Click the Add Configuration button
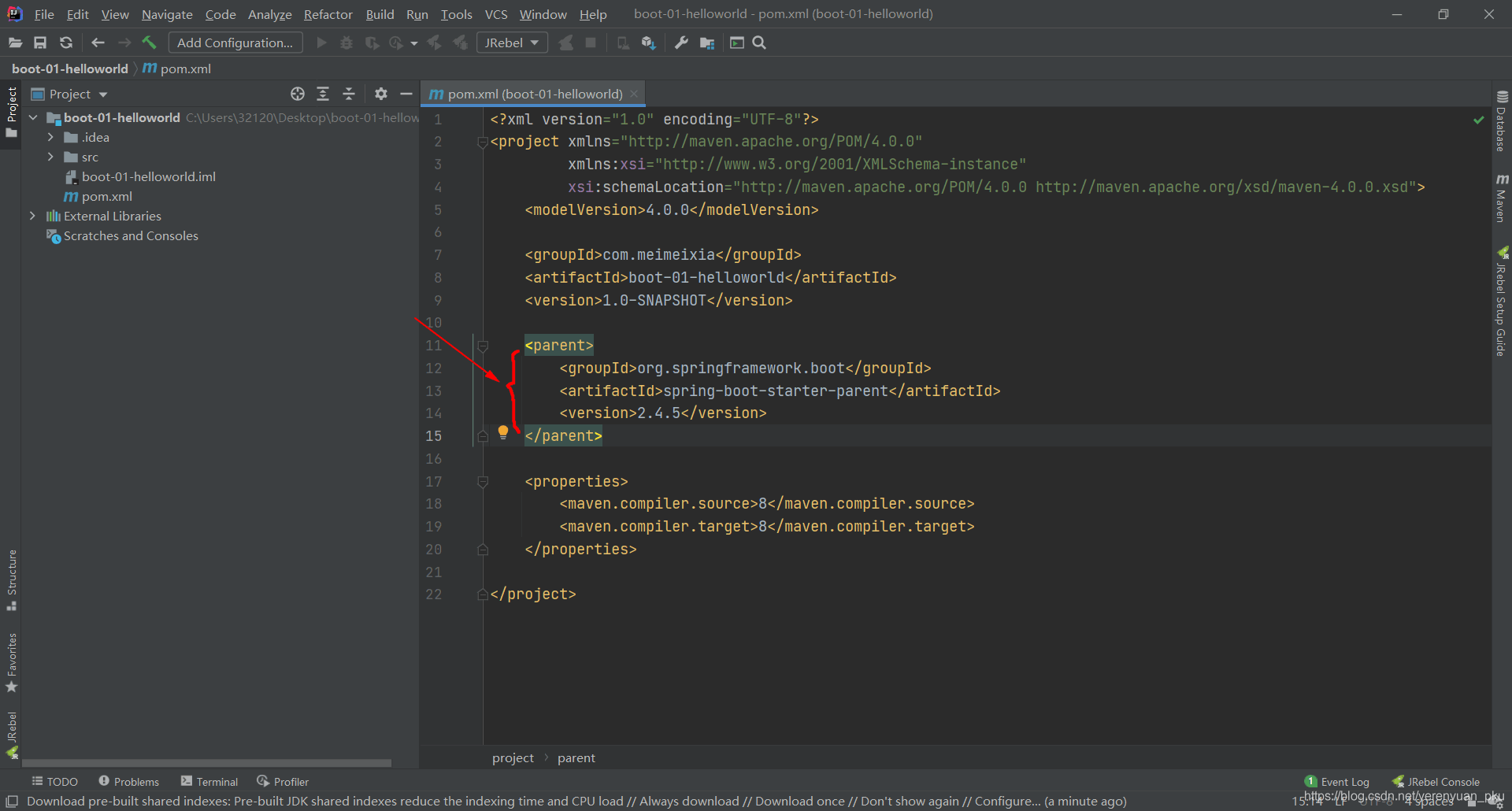The height and width of the screenshot is (811, 1512). coord(235,43)
